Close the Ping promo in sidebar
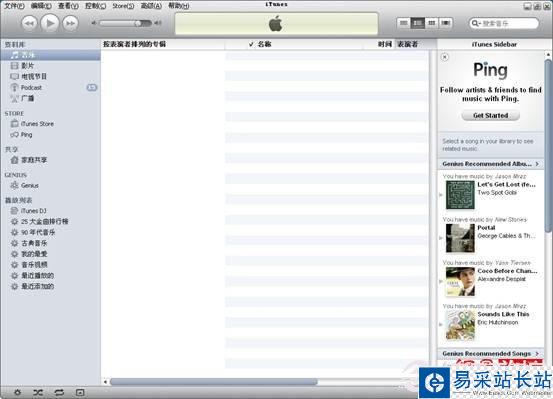553x399 pixels. click(445, 57)
